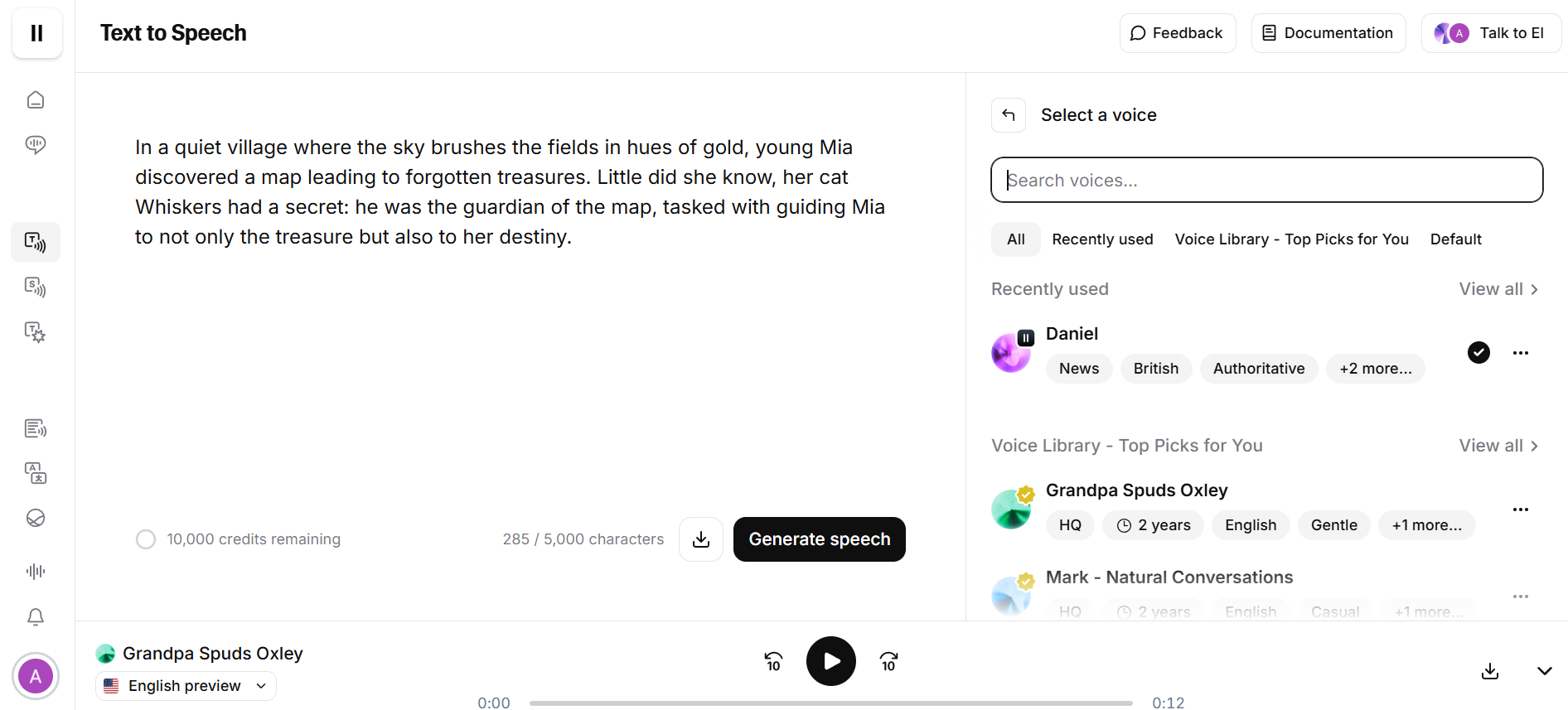The image size is (1568, 710).
Task: Click the Generate speech button
Action: point(819,539)
